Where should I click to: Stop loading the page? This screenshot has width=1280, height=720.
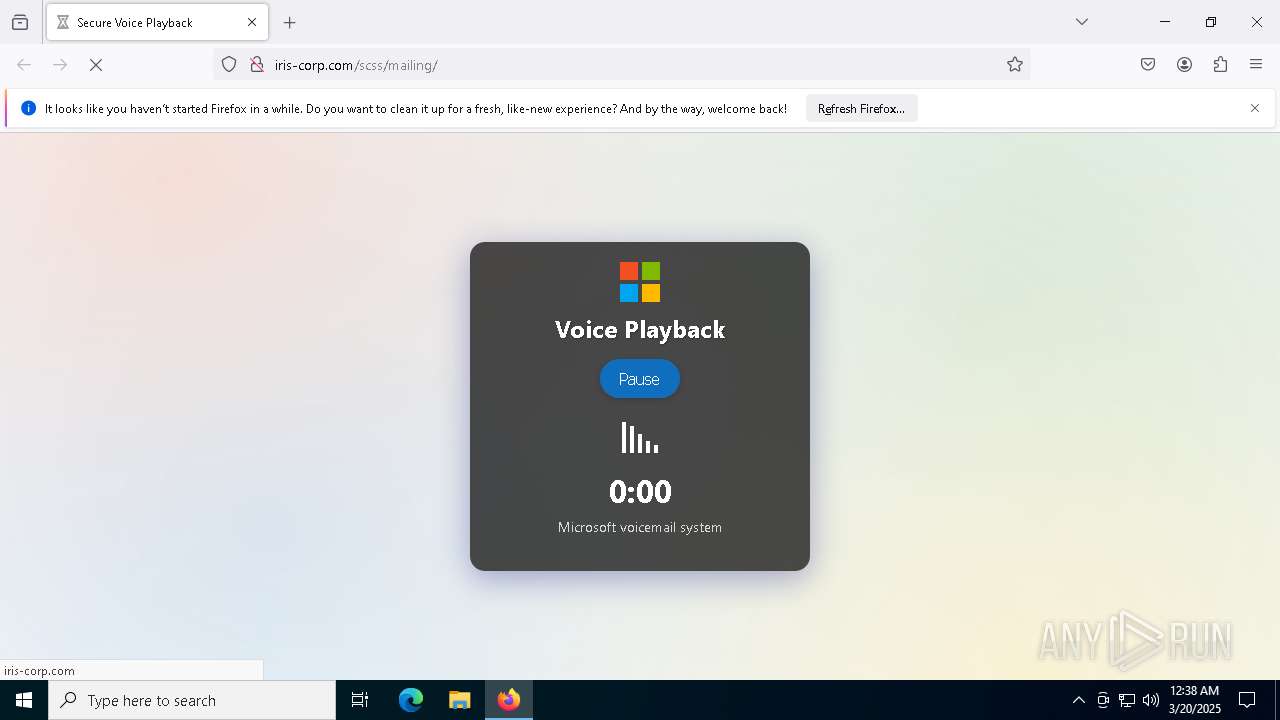[96, 65]
